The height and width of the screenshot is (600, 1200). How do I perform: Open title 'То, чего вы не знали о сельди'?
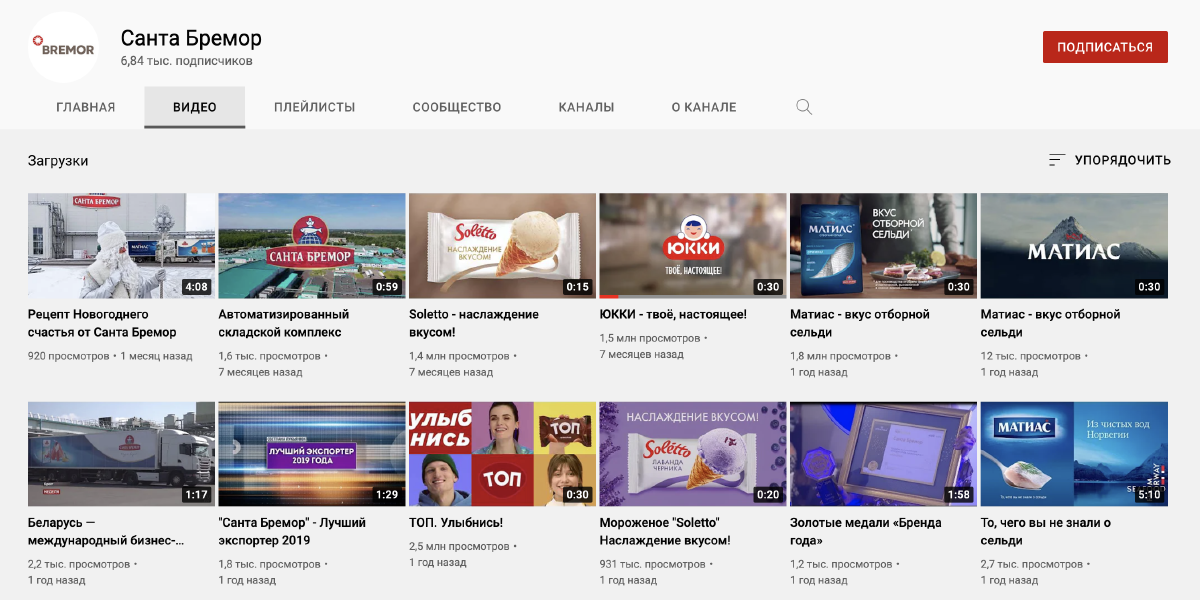click(x=1046, y=531)
